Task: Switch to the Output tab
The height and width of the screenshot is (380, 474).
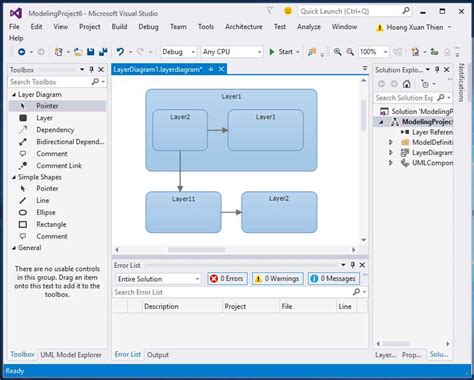Action: pos(158,355)
